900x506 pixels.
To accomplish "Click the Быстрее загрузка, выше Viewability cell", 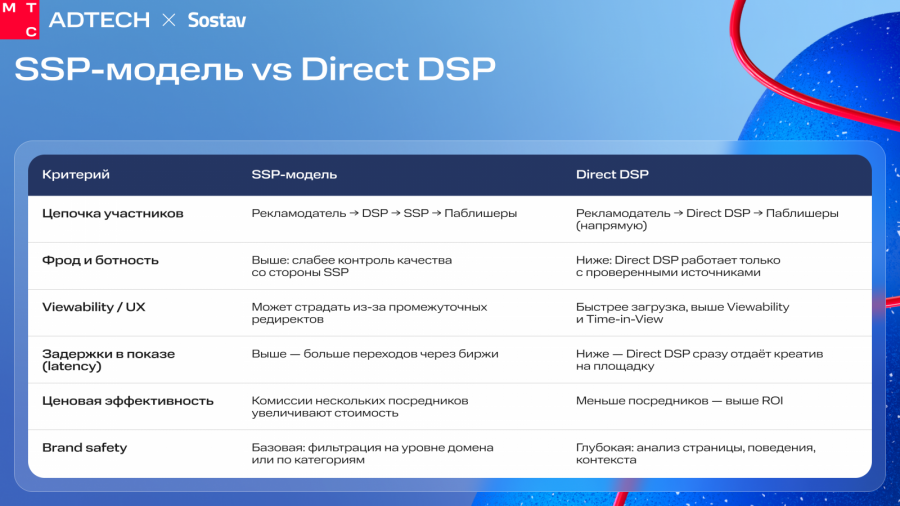I will point(682,313).
